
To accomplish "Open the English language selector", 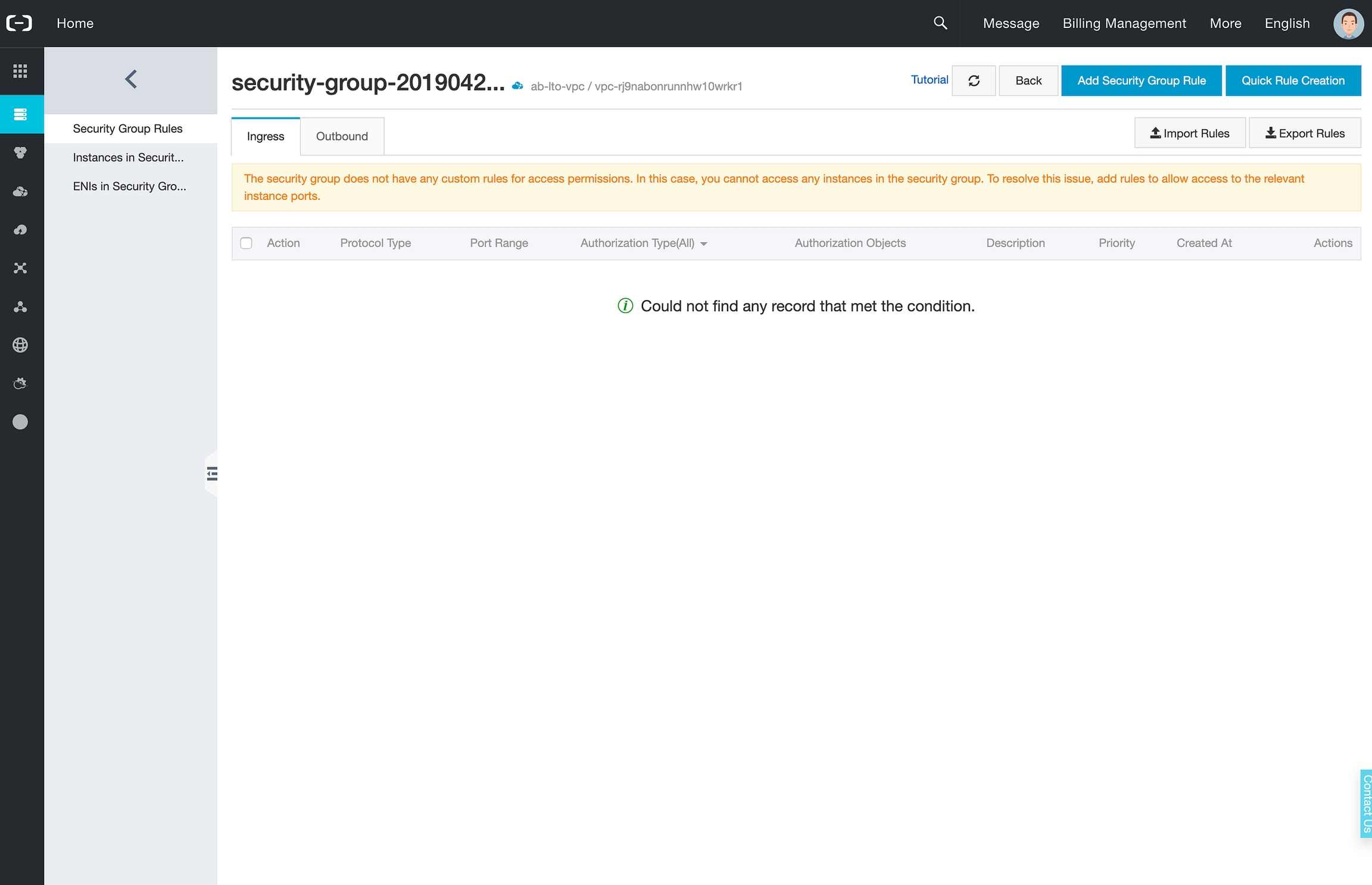I will click(x=1287, y=23).
